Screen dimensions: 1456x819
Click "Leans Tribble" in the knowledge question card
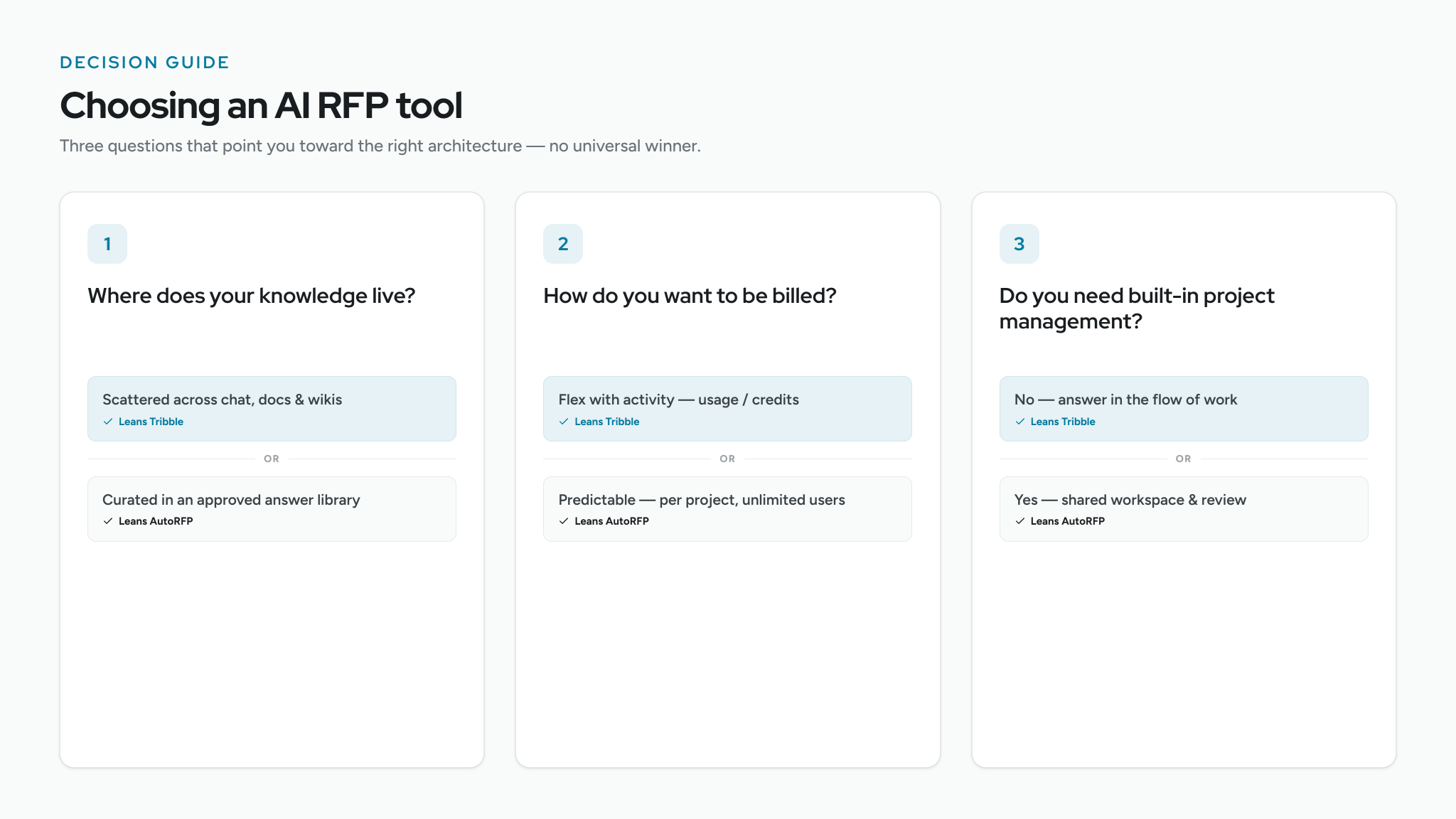tap(151, 422)
